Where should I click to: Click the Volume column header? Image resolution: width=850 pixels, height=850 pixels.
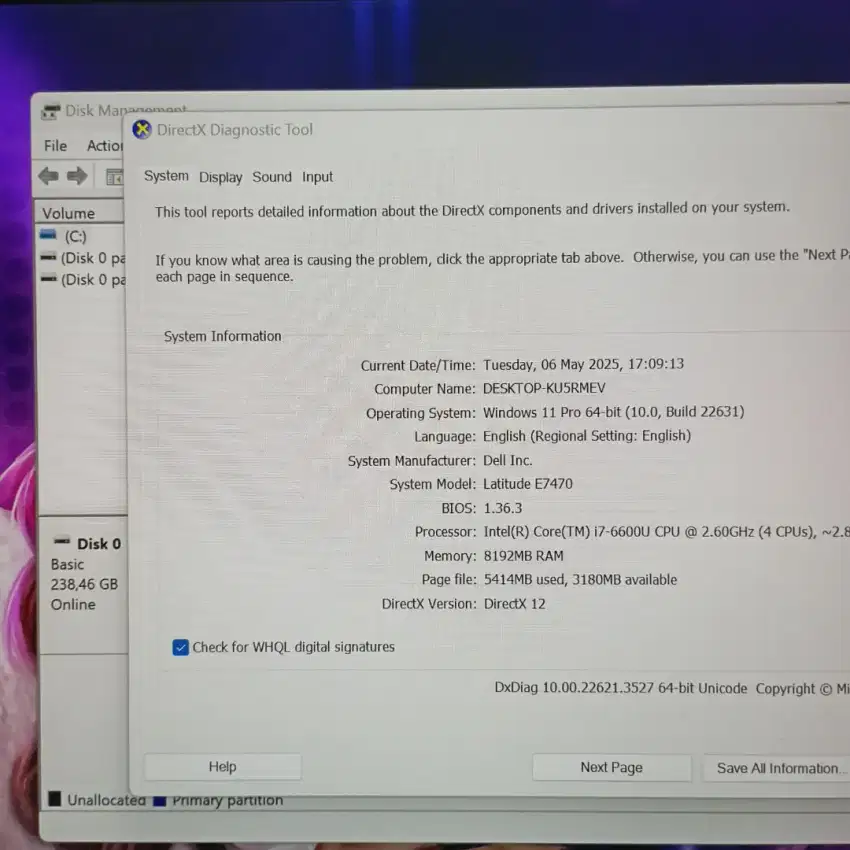coord(79,212)
